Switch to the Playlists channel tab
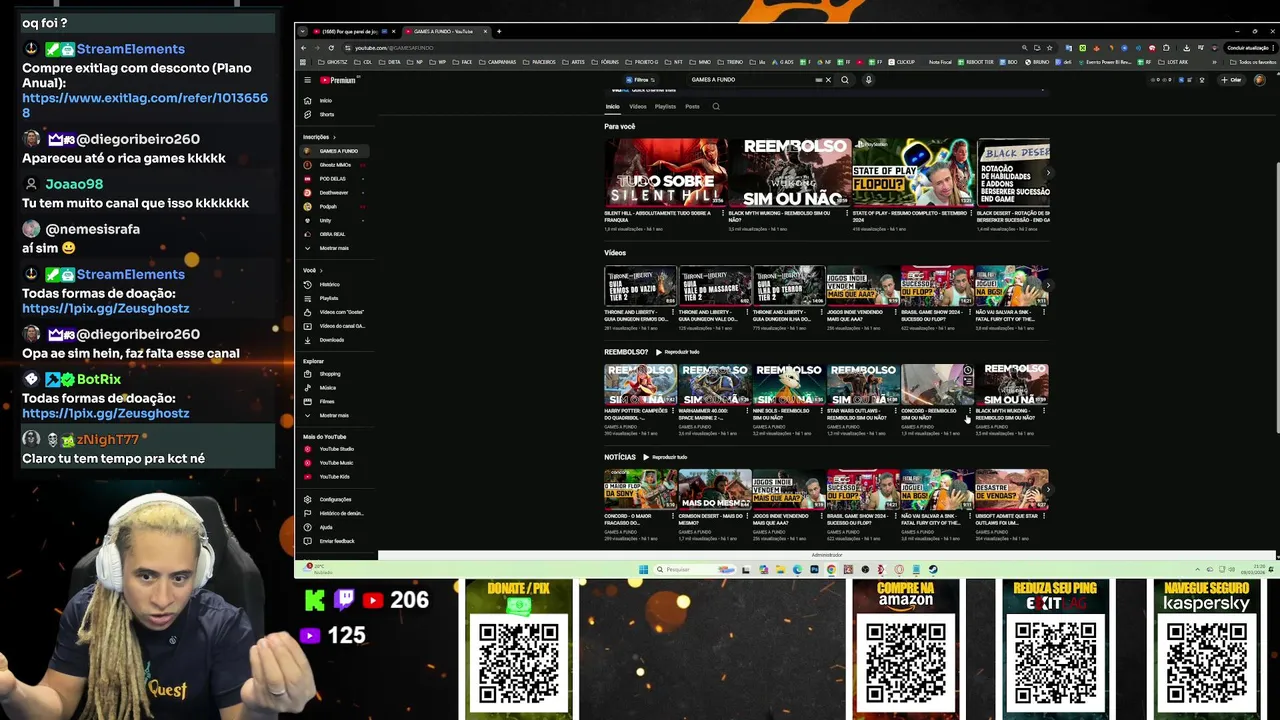1280x720 pixels. (x=665, y=106)
